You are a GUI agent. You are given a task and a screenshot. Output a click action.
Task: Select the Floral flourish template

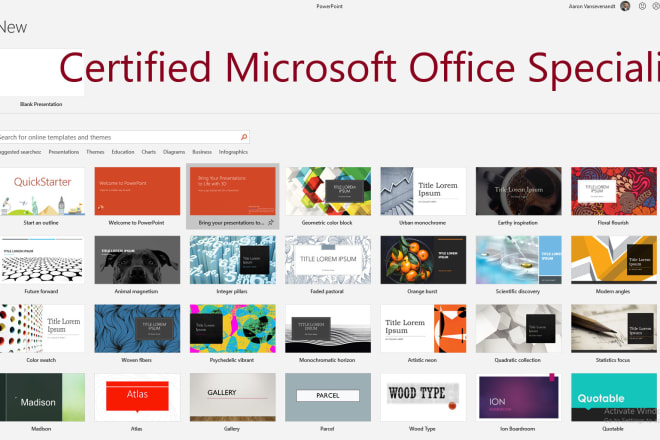point(614,191)
